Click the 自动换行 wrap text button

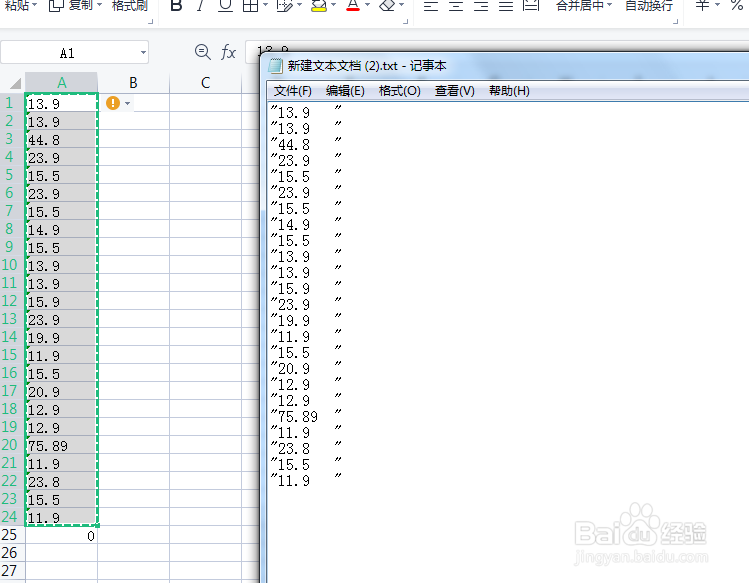click(649, 6)
